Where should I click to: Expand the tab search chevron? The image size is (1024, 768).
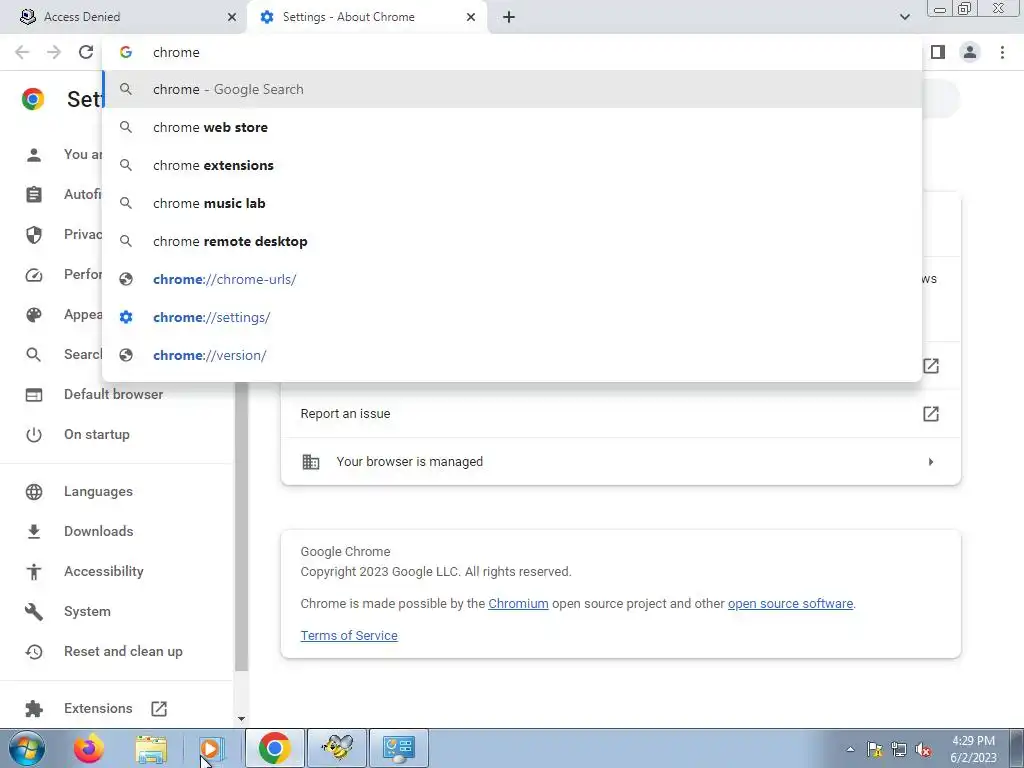tap(904, 17)
